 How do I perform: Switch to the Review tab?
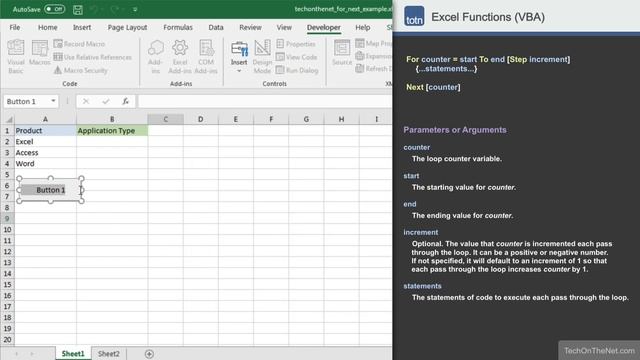click(250, 27)
